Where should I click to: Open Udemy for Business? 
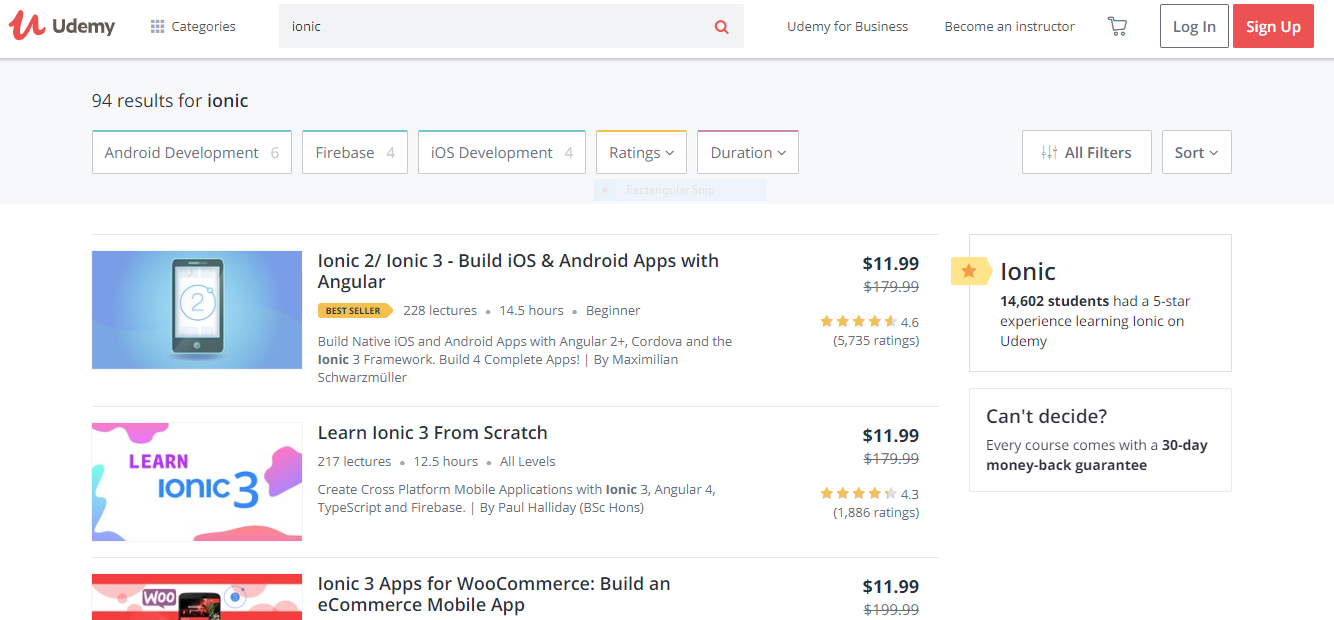[847, 27]
